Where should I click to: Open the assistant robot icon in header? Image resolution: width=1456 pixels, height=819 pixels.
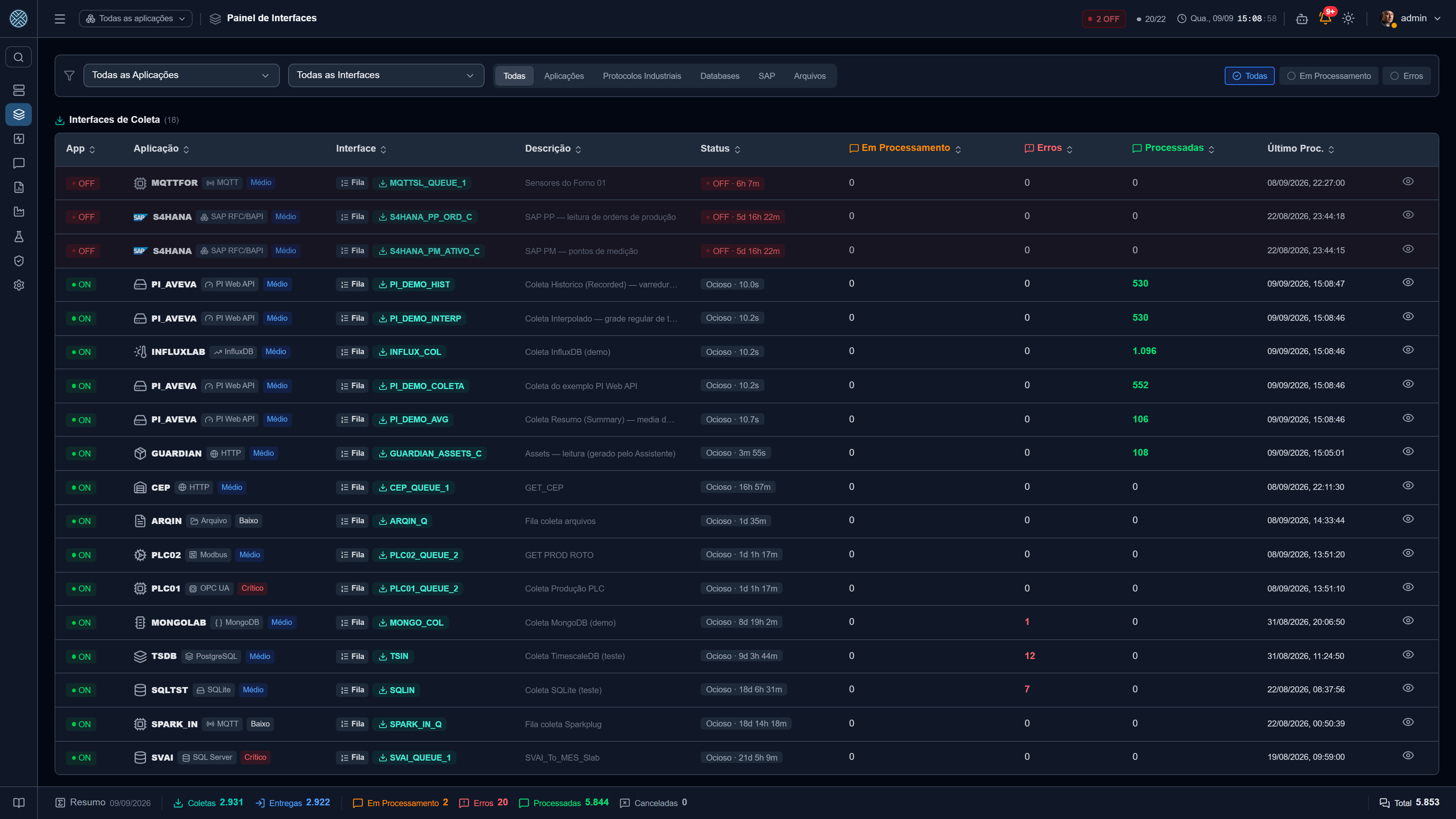[x=1302, y=19]
